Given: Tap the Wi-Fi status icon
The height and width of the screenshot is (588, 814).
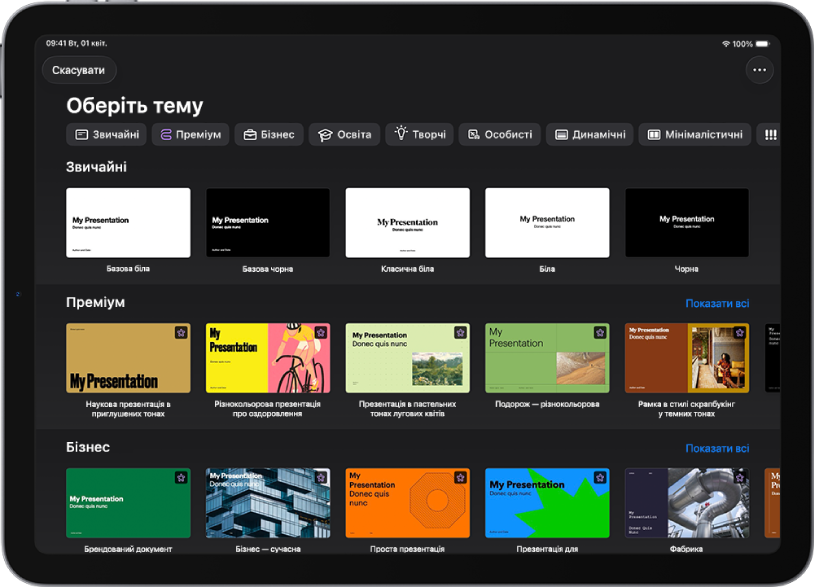Looking at the screenshot, I should 726,44.
